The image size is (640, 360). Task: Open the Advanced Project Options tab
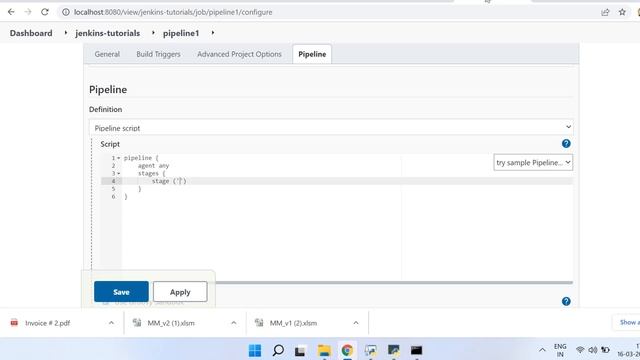[x=239, y=54]
